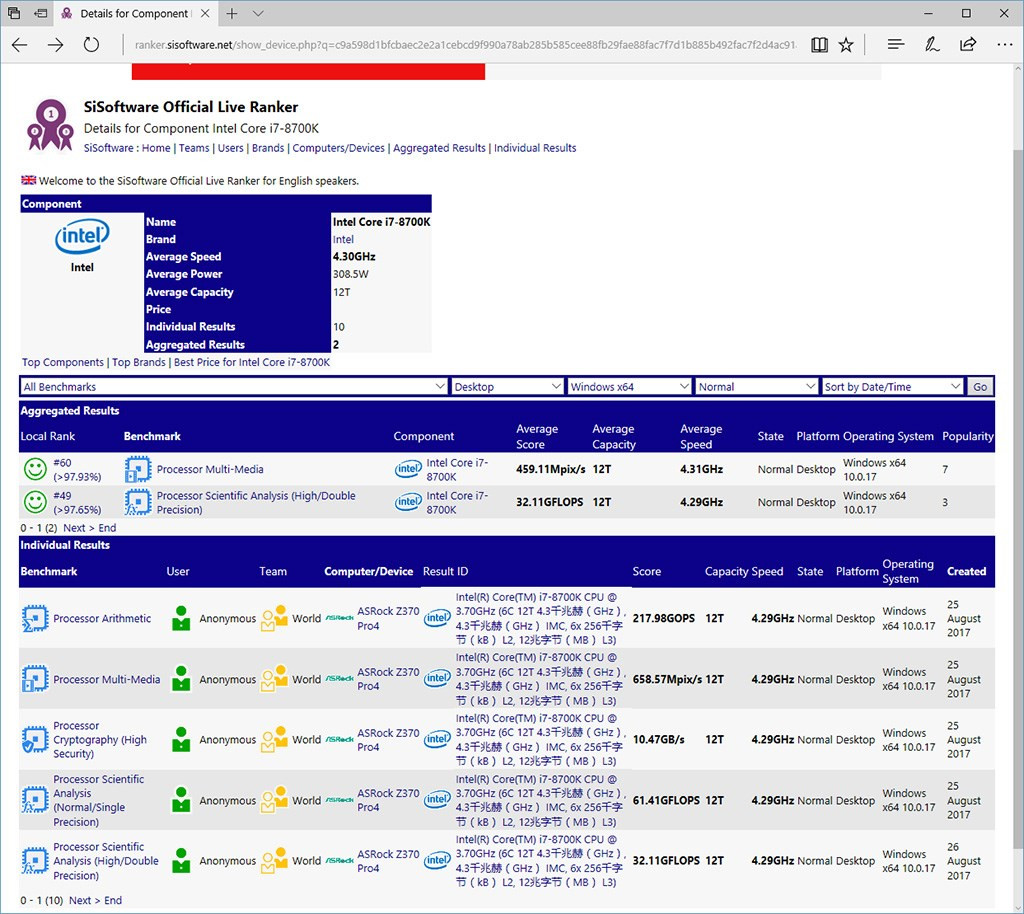Click the Top Brands link
1024x914 pixels.
[x=138, y=362]
